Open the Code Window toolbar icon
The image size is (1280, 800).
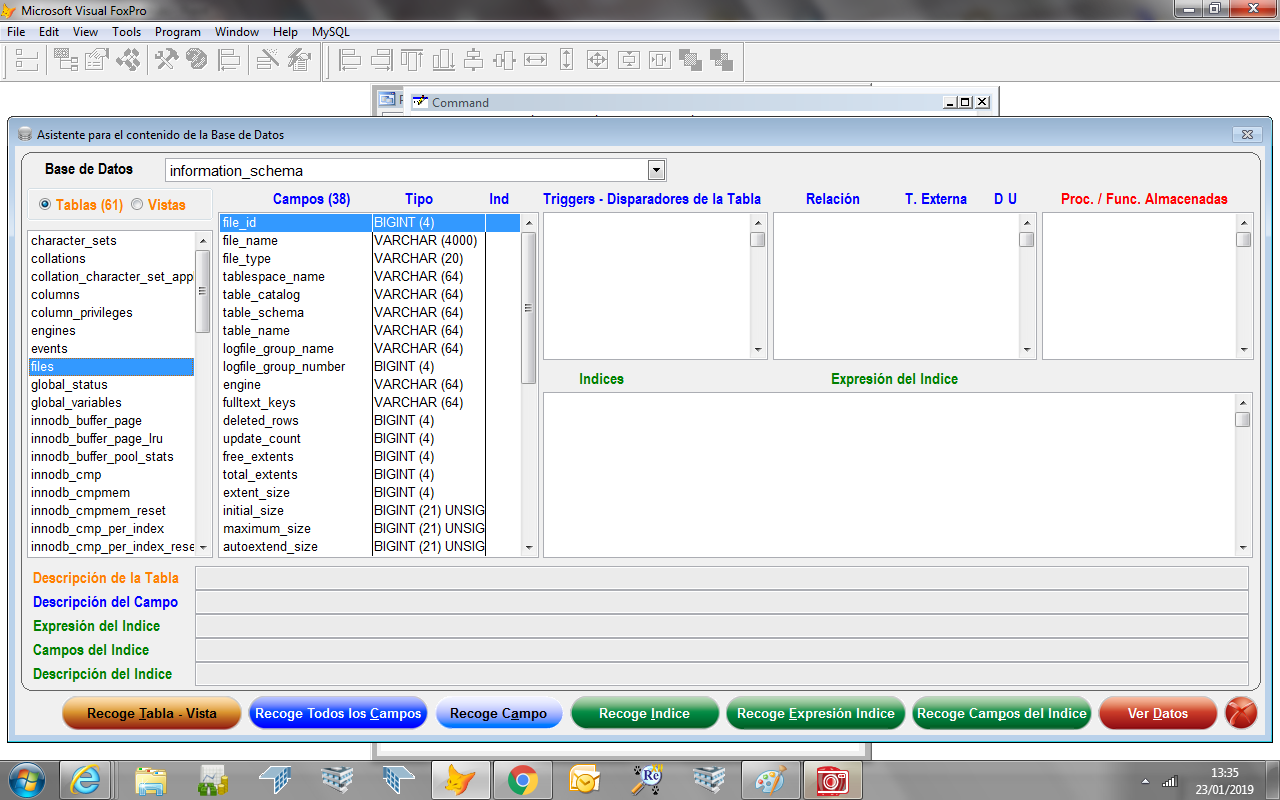click(x=128, y=60)
